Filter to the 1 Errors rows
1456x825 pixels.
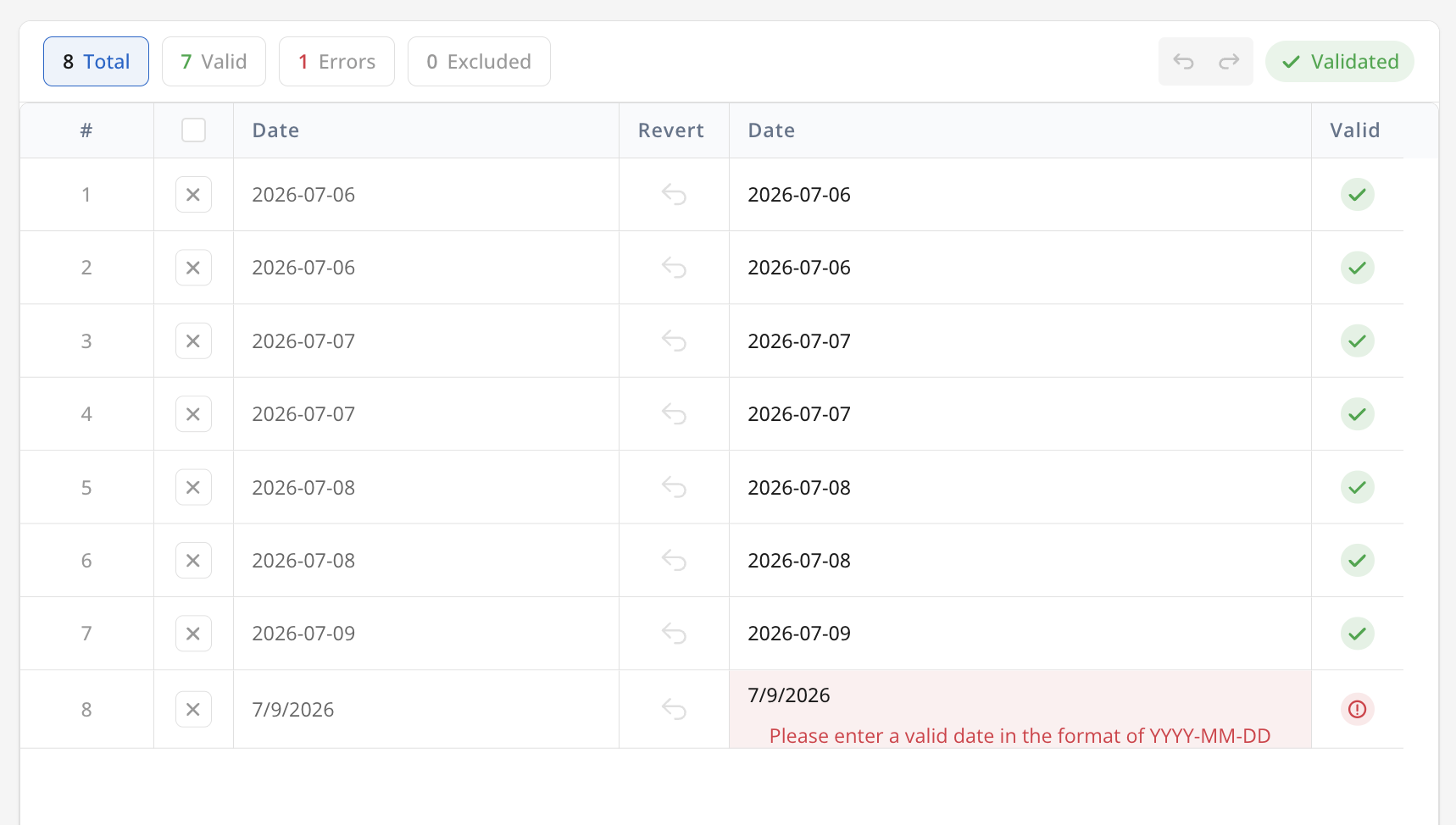[336, 61]
